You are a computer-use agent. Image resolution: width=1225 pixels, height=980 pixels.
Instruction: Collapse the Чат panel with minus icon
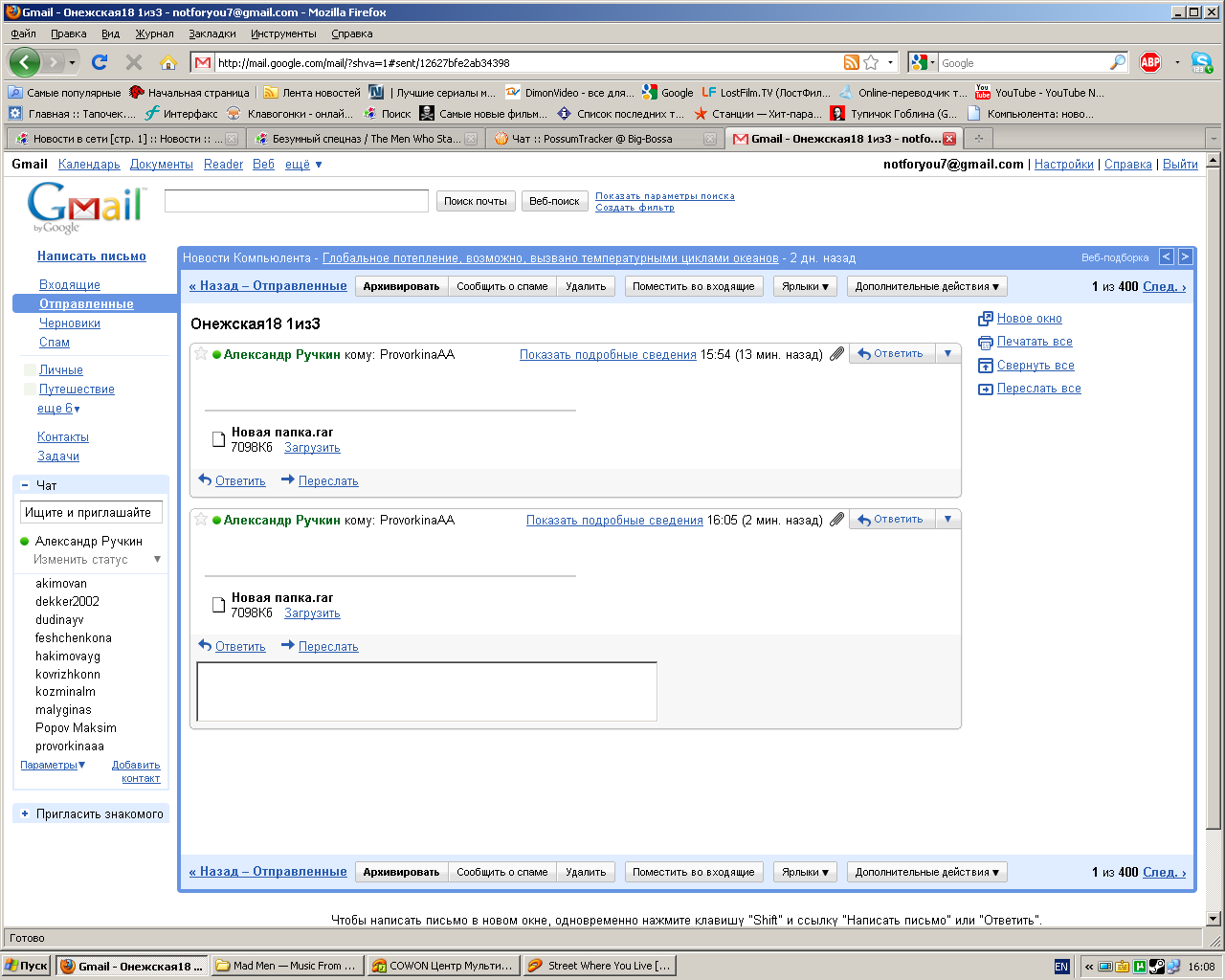(x=25, y=485)
